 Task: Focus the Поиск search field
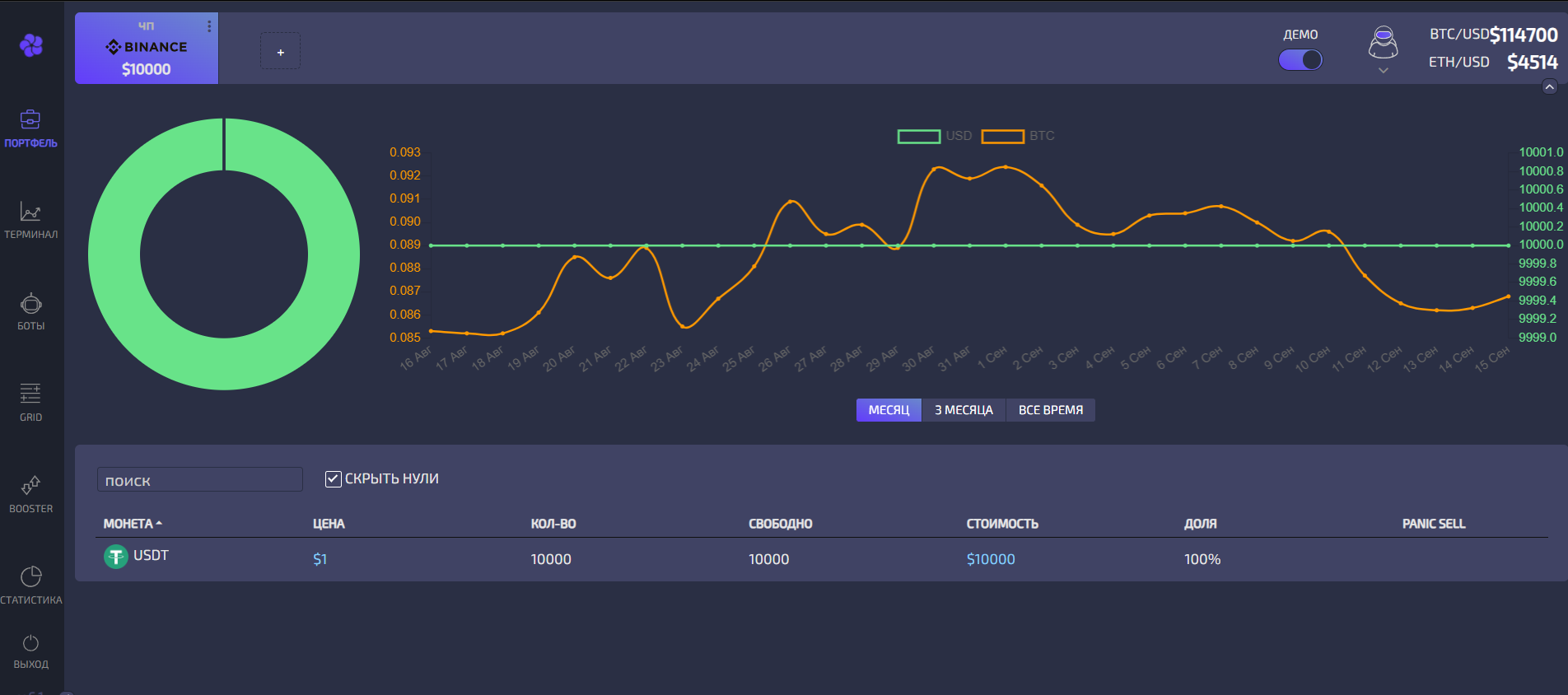tap(199, 480)
